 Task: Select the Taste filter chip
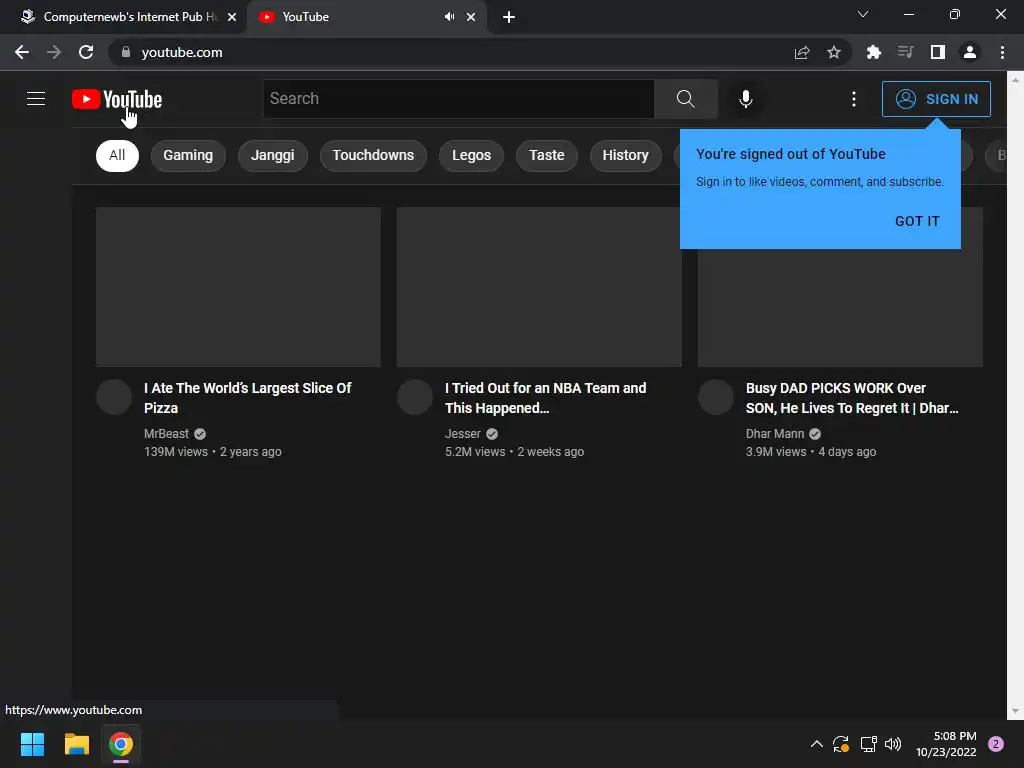pos(547,155)
